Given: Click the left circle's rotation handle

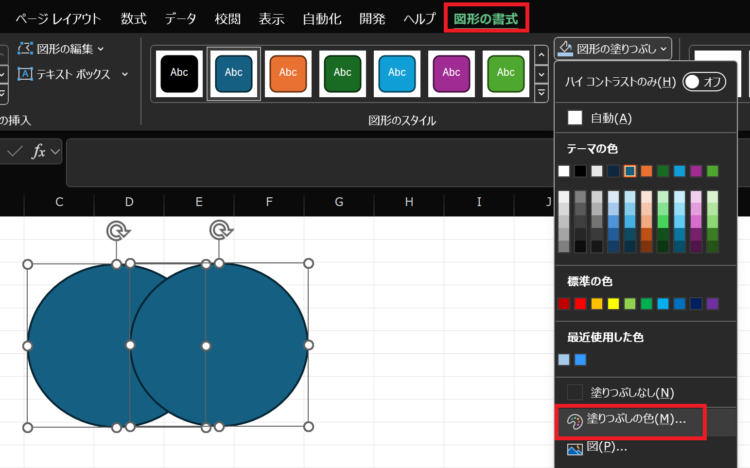Looking at the screenshot, I should tap(117, 231).
